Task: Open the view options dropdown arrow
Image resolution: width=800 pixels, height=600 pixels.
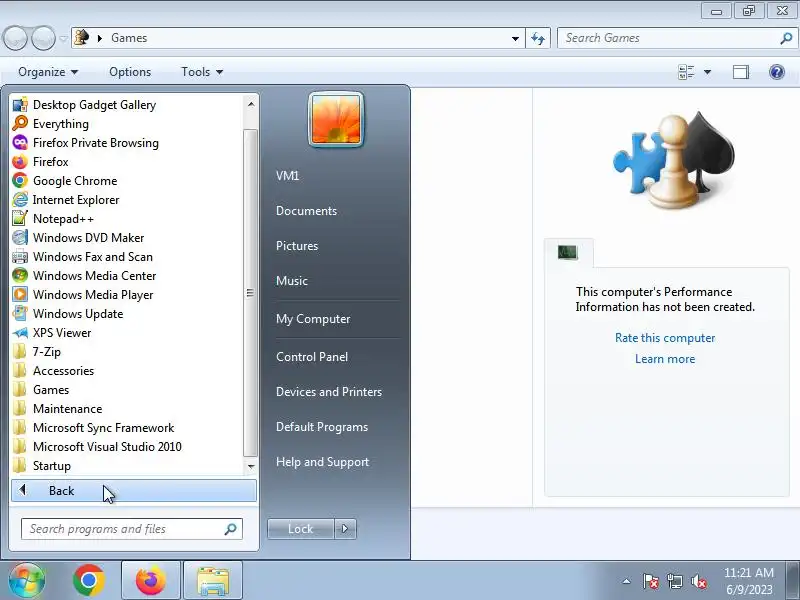Action: (708, 72)
